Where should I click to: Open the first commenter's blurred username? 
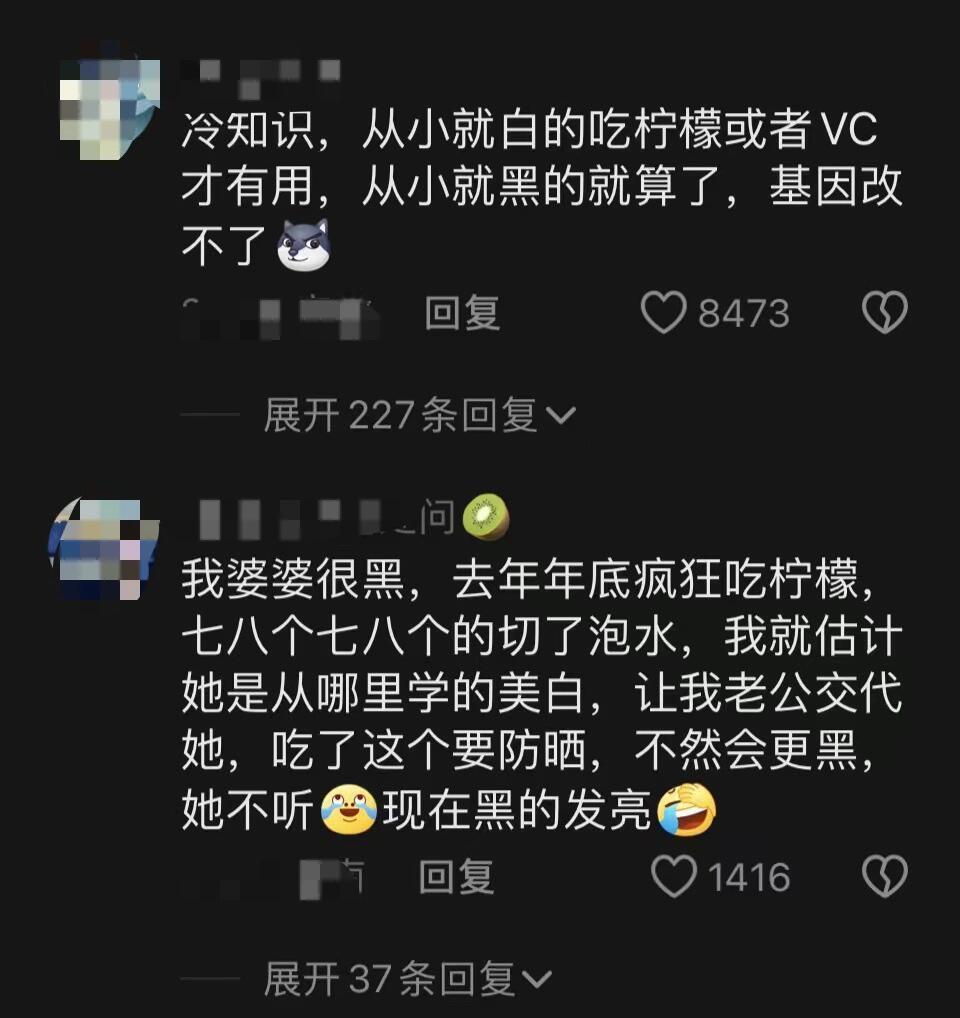click(261, 77)
